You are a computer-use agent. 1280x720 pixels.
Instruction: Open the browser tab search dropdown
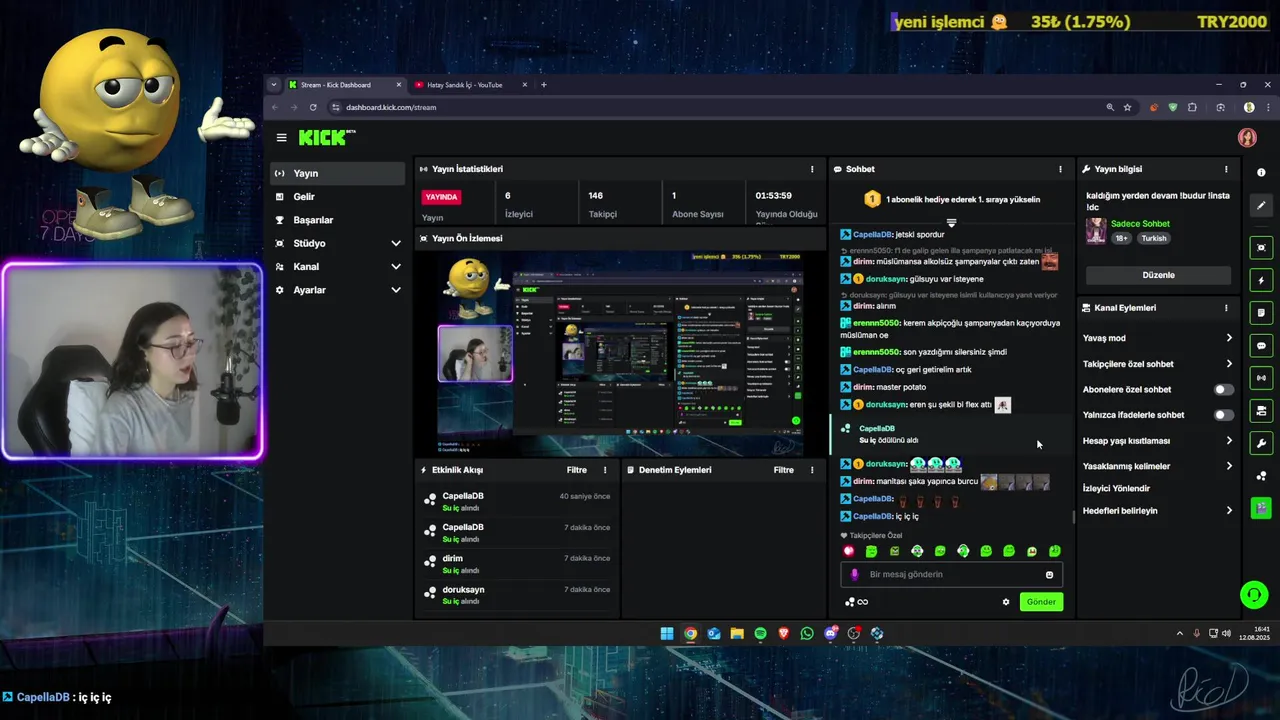(274, 85)
